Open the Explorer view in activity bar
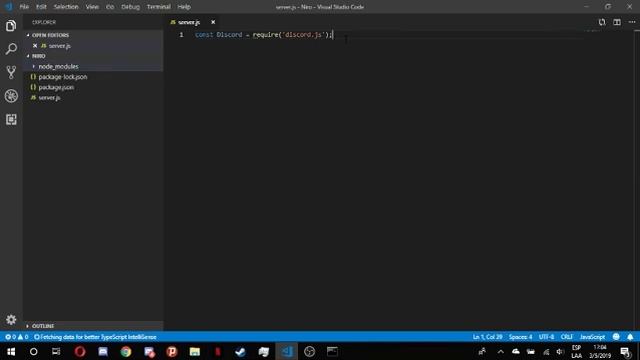The image size is (640, 360). (11, 26)
